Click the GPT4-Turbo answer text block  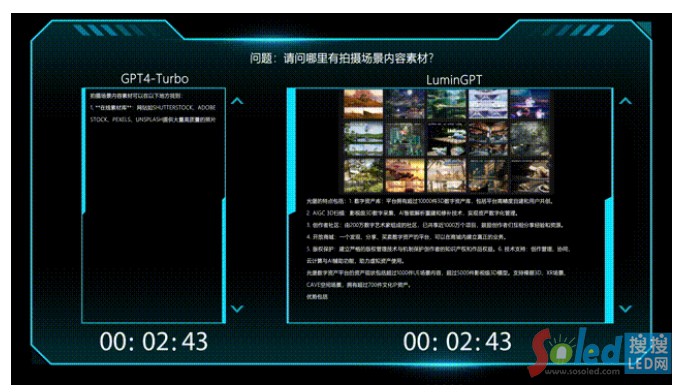click(x=153, y=108)
